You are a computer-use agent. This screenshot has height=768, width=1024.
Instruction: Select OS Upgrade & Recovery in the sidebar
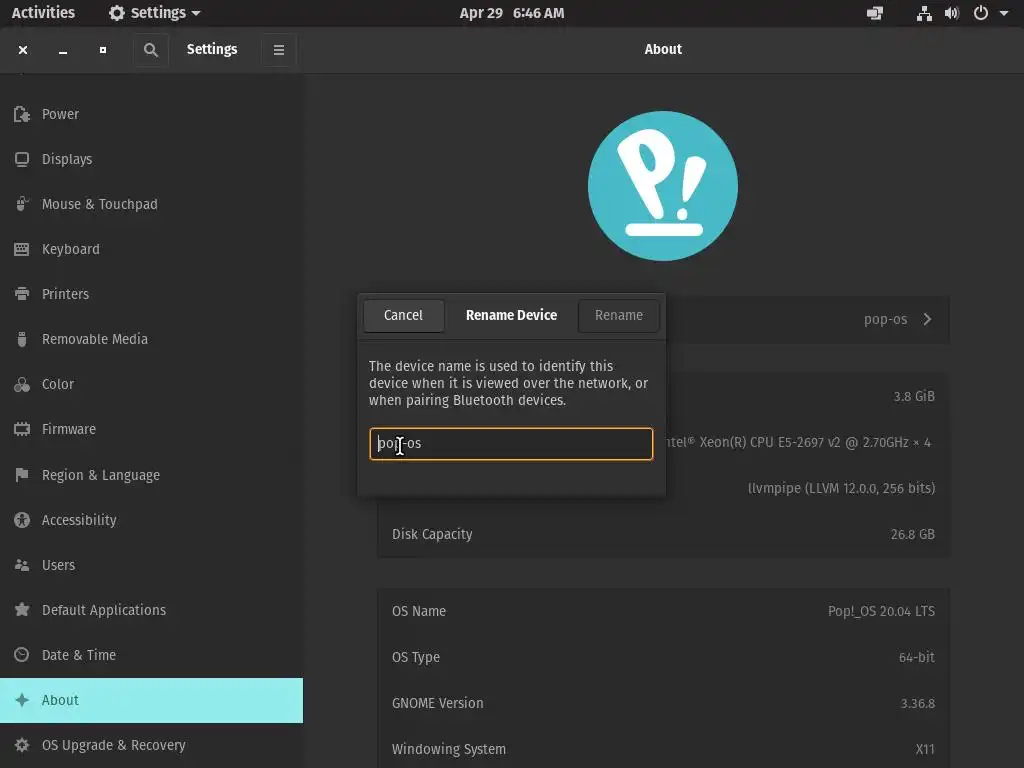point(152,745)
